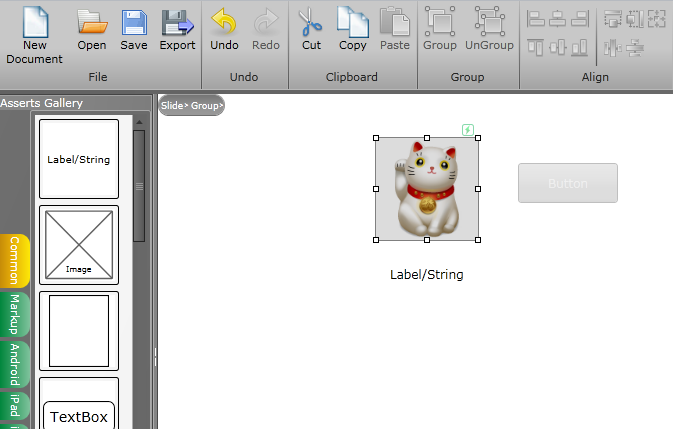Align objects to the bottom edge
Image resolution: width=673 pixels, height=429 pixels.
[579, 47]
